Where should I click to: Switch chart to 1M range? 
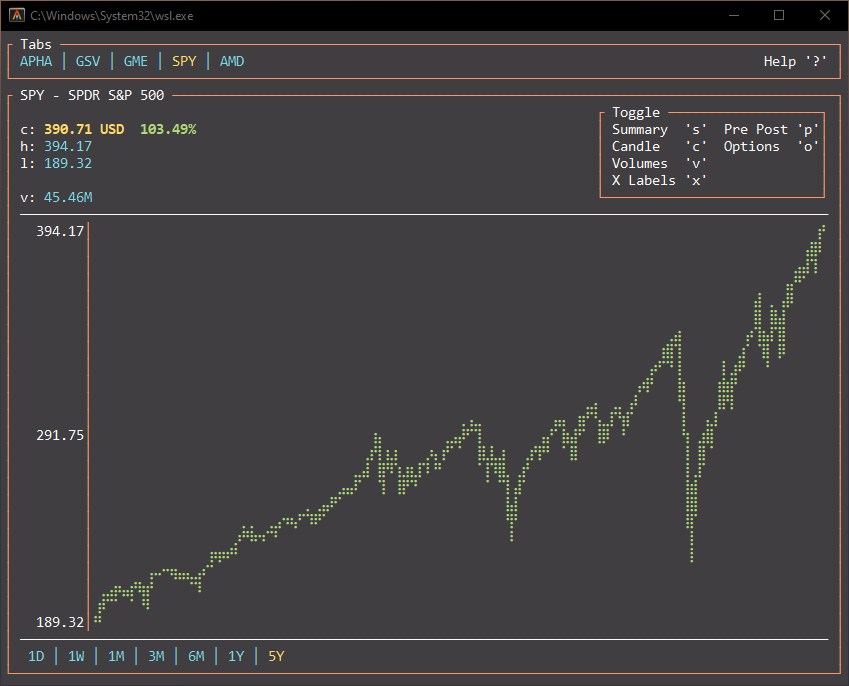pyautogui.click(x=116, y=656)
